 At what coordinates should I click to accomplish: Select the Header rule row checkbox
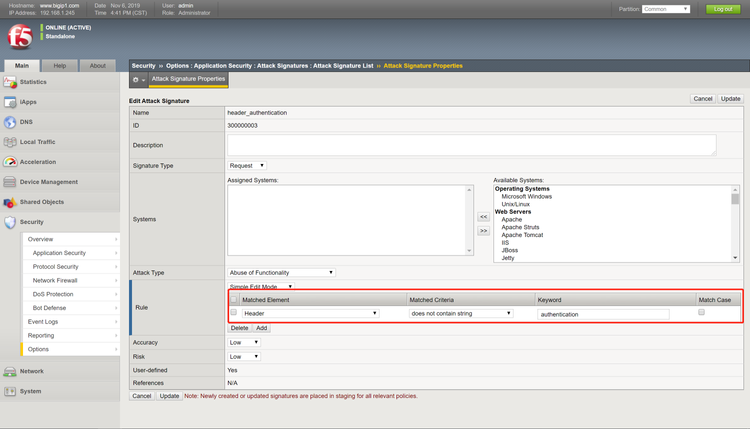pyautogui.click(x=234, y=313)
